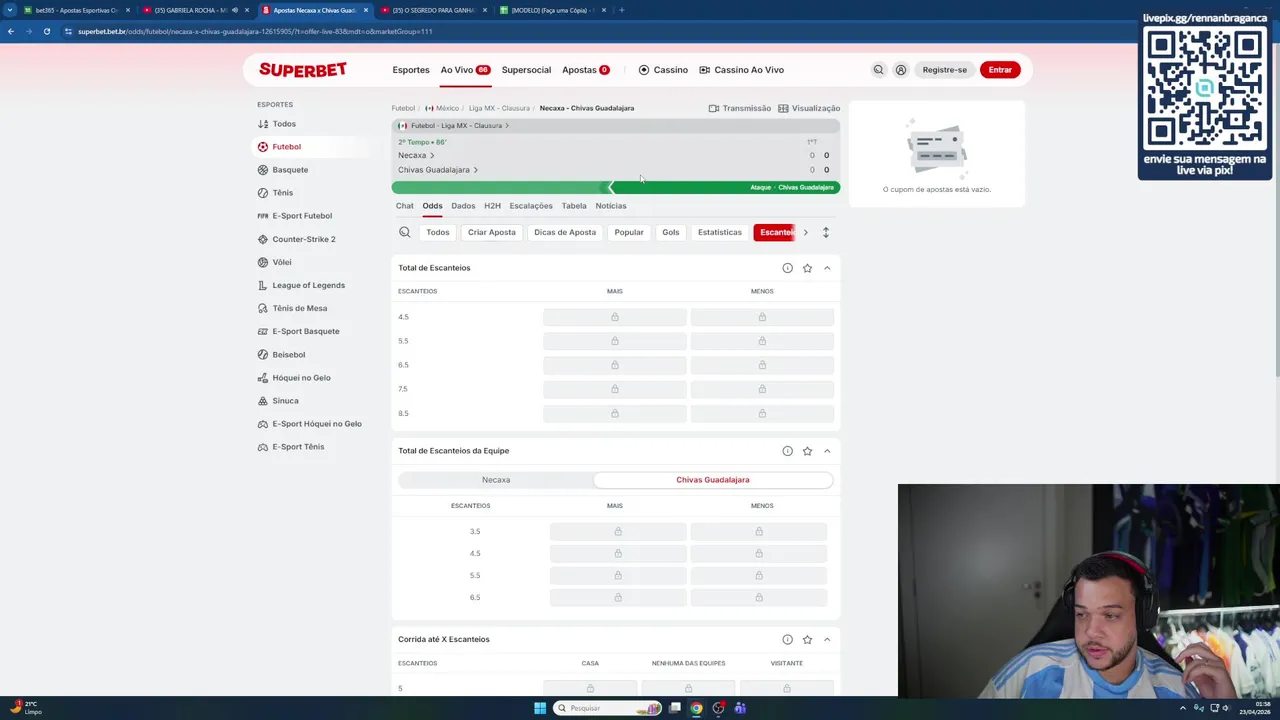Select Necaxa team toggle
1280x720 pixels.
tap(496, 480)
